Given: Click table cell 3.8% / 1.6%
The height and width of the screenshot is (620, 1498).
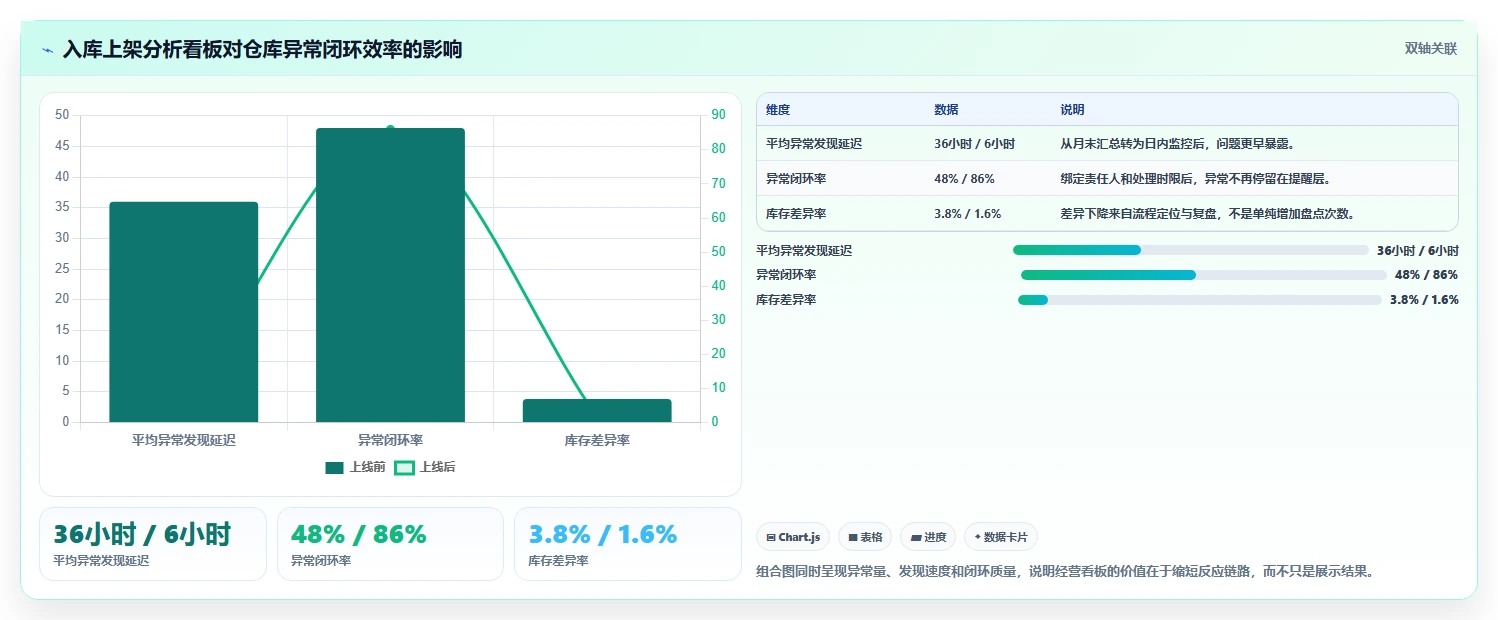Looking at the screenshot, I should click(x=967, y=214).
